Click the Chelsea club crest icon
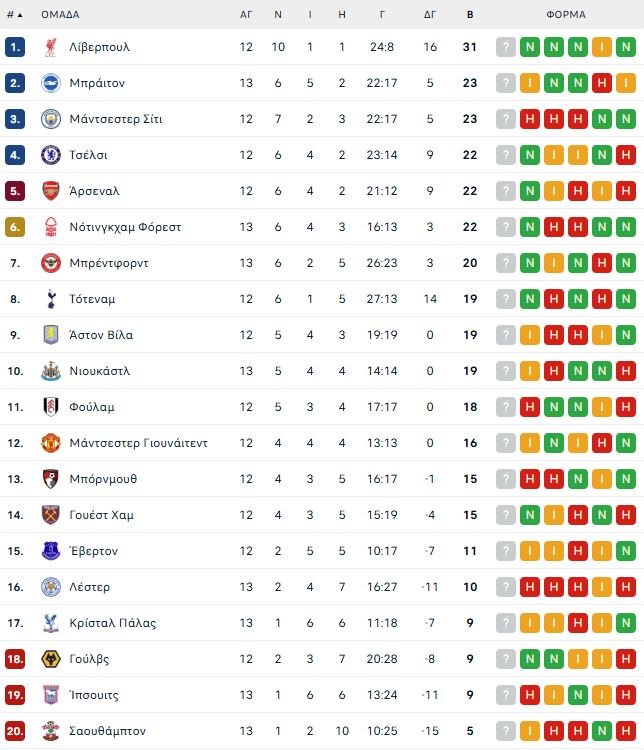This screenshot has height=750, width=644. pyautogui.click(x=51, y=155)
